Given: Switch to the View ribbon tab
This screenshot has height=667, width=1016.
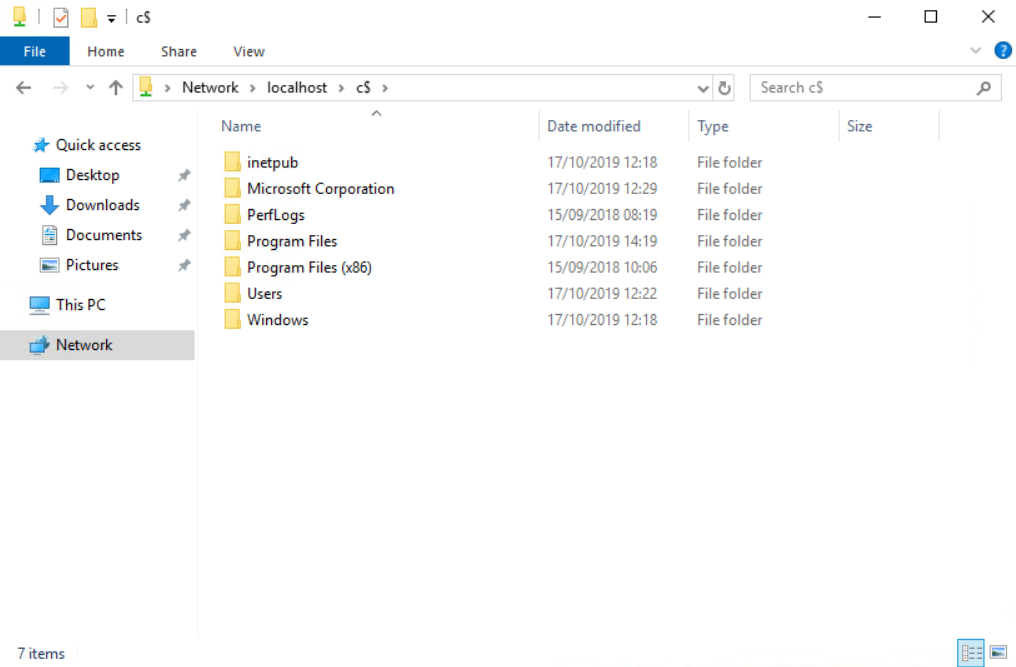Looking at the screenshot, I should pyautogui.click(x=249, y=51).
